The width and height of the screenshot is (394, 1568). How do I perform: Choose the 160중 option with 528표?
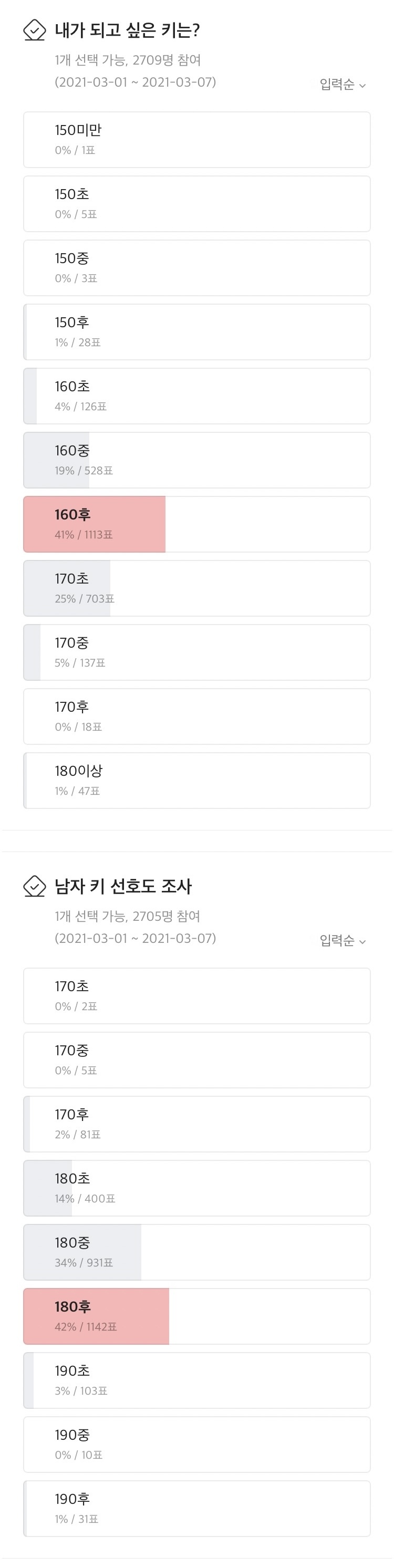pyautogui.click(x=196, y=460)
